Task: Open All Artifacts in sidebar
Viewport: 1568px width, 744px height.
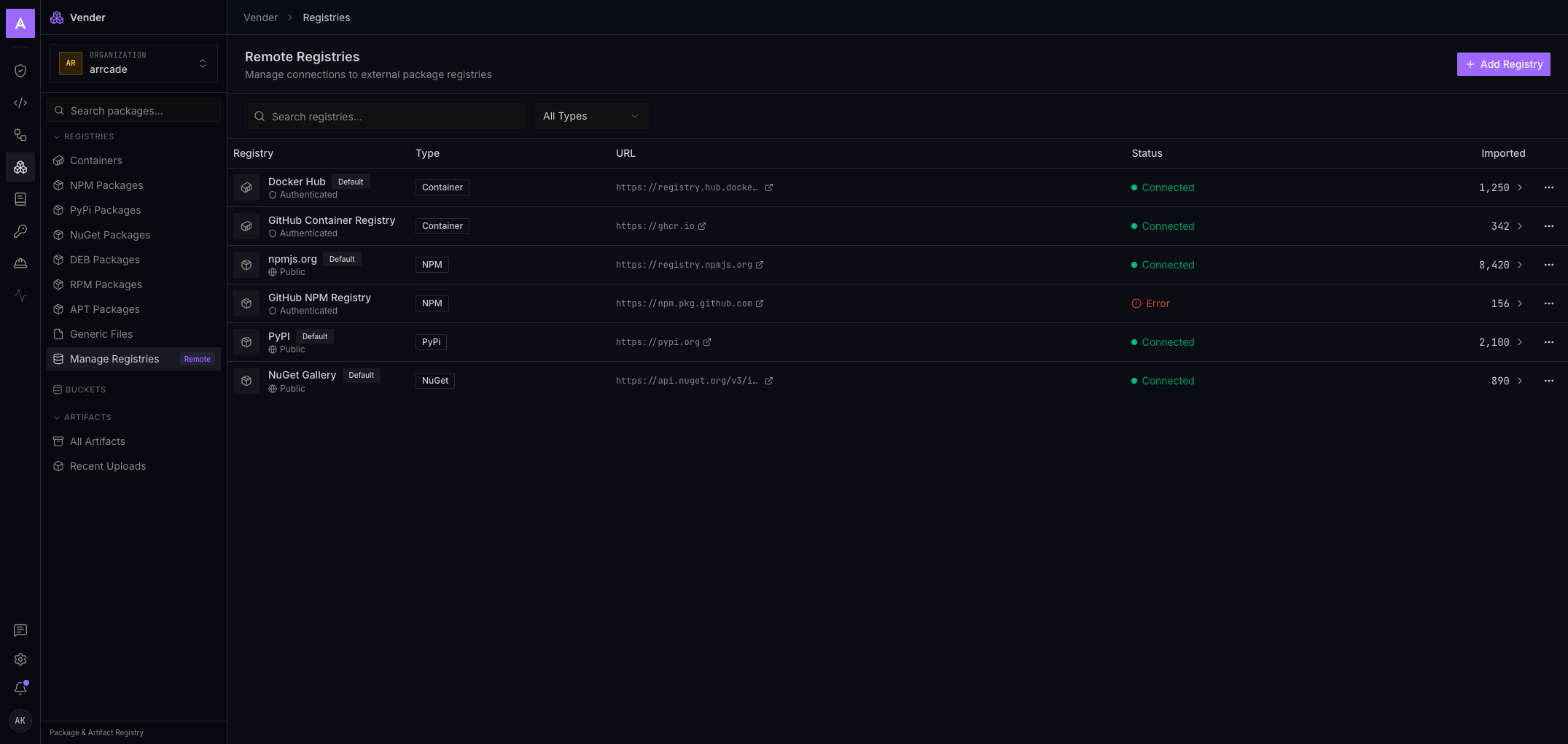Action: click(x=133, y=441)
